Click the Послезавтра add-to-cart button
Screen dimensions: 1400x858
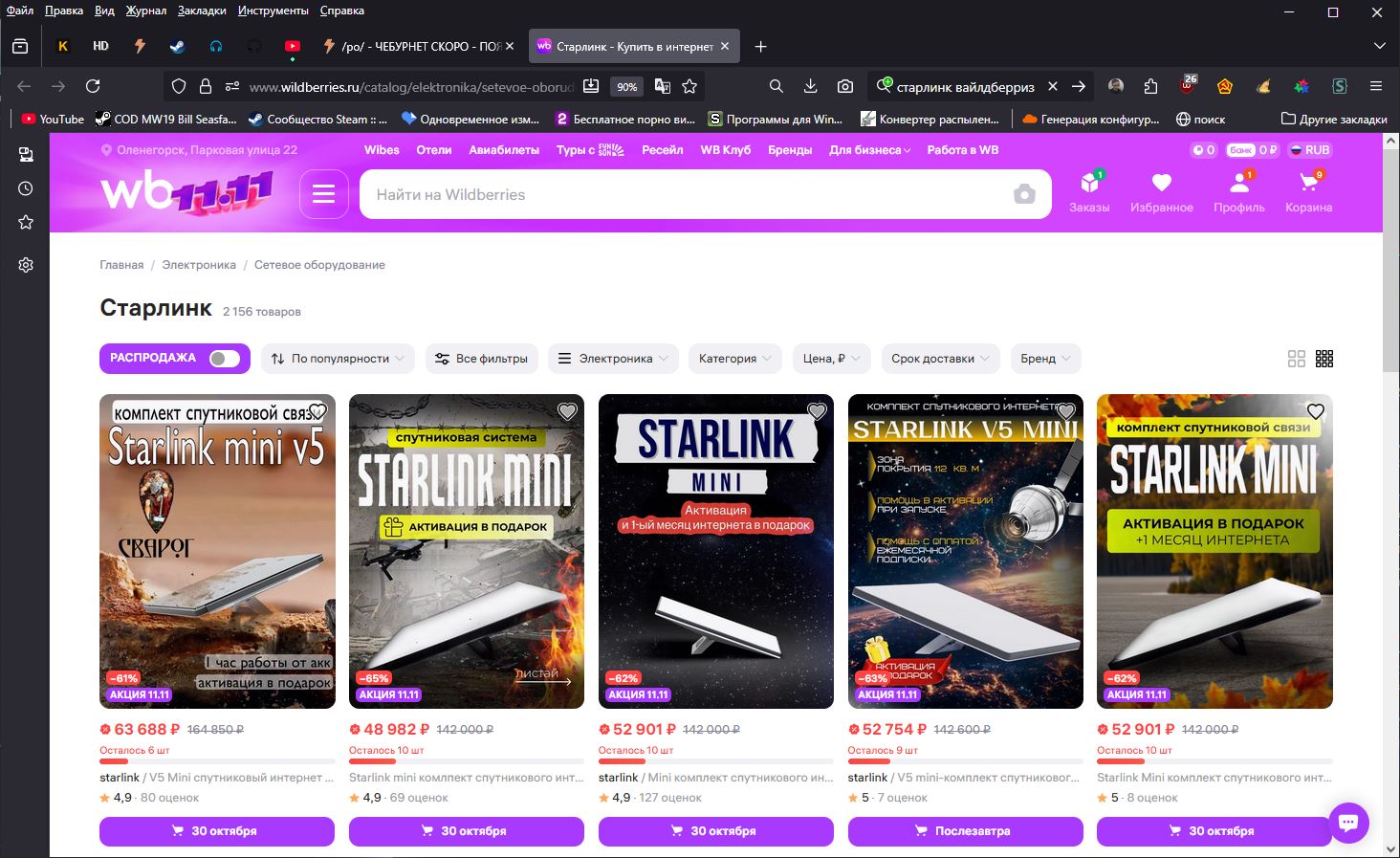click(x=965, y=831)
